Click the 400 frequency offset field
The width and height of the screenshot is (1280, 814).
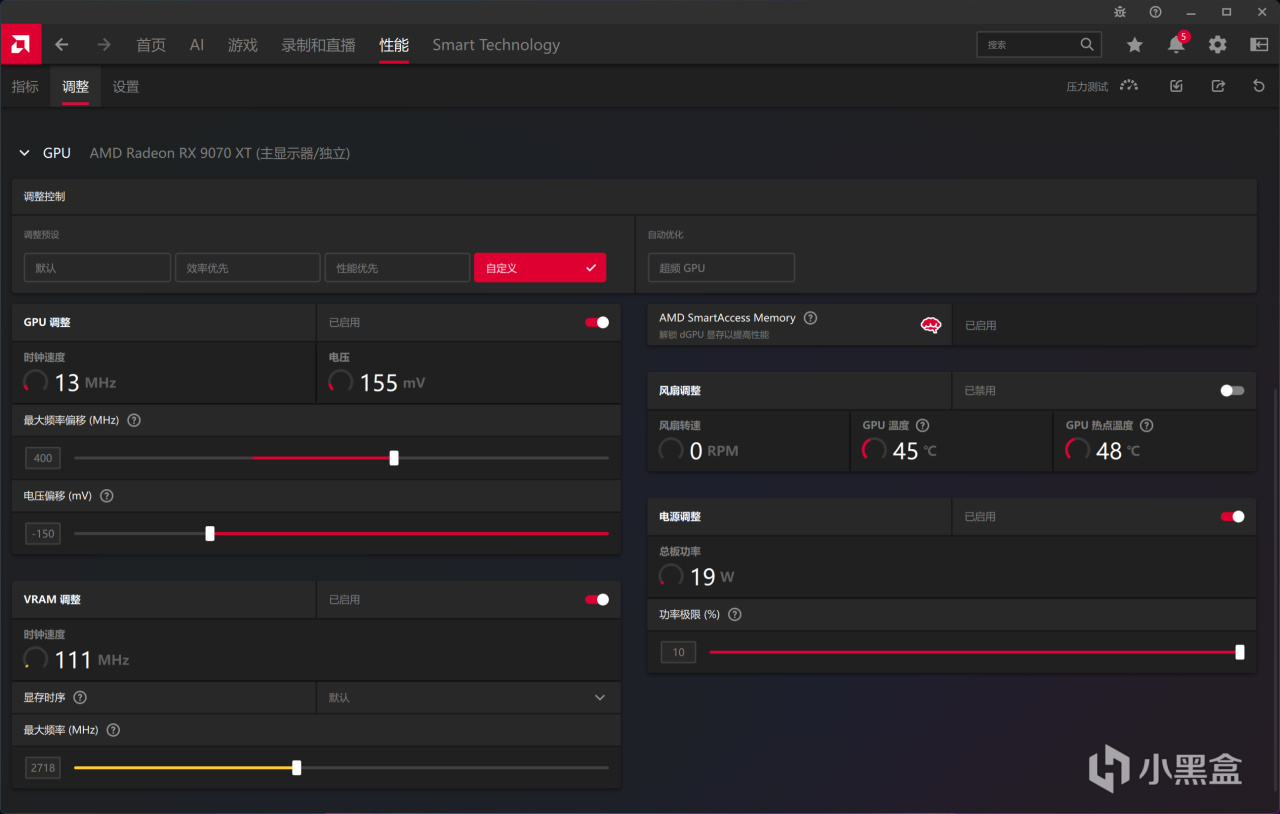43,458
